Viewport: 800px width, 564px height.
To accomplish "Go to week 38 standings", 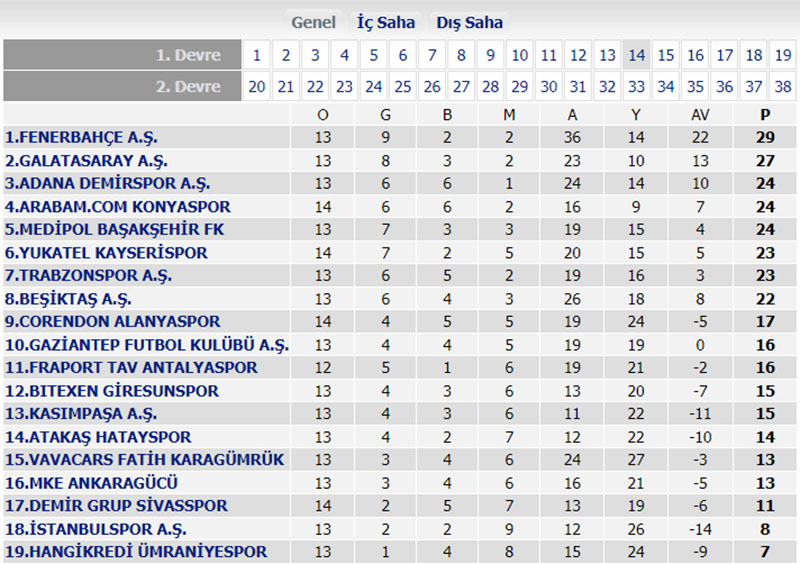I will (783, 87).
